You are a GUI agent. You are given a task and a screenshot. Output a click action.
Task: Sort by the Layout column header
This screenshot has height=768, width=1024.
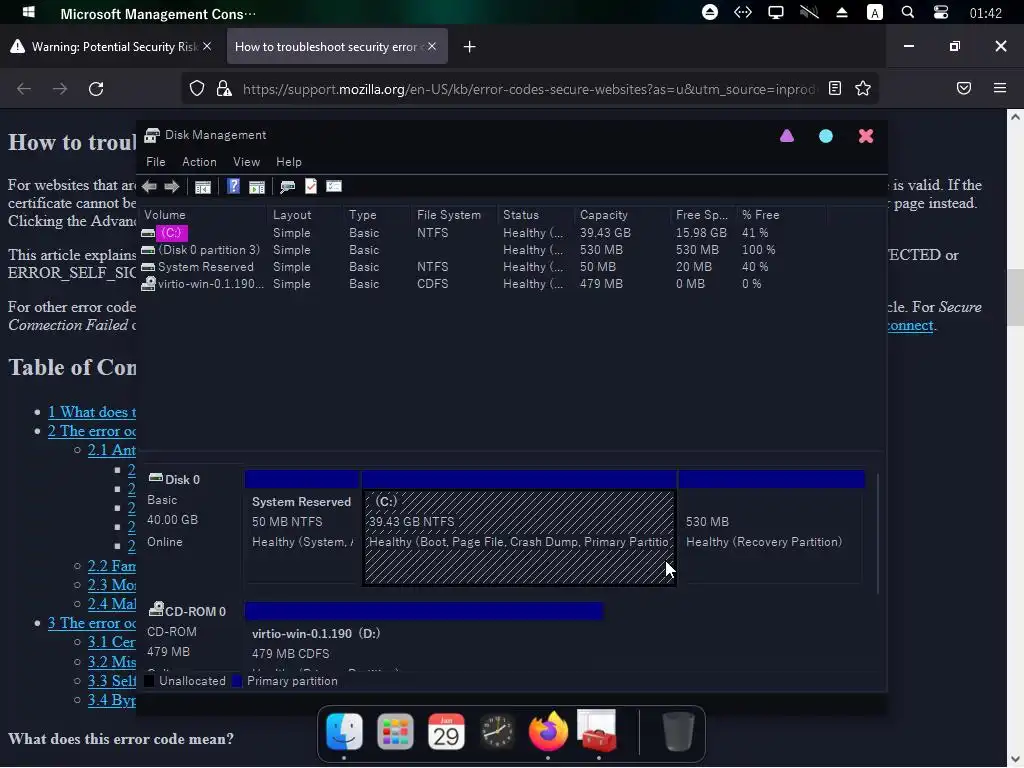305,215
